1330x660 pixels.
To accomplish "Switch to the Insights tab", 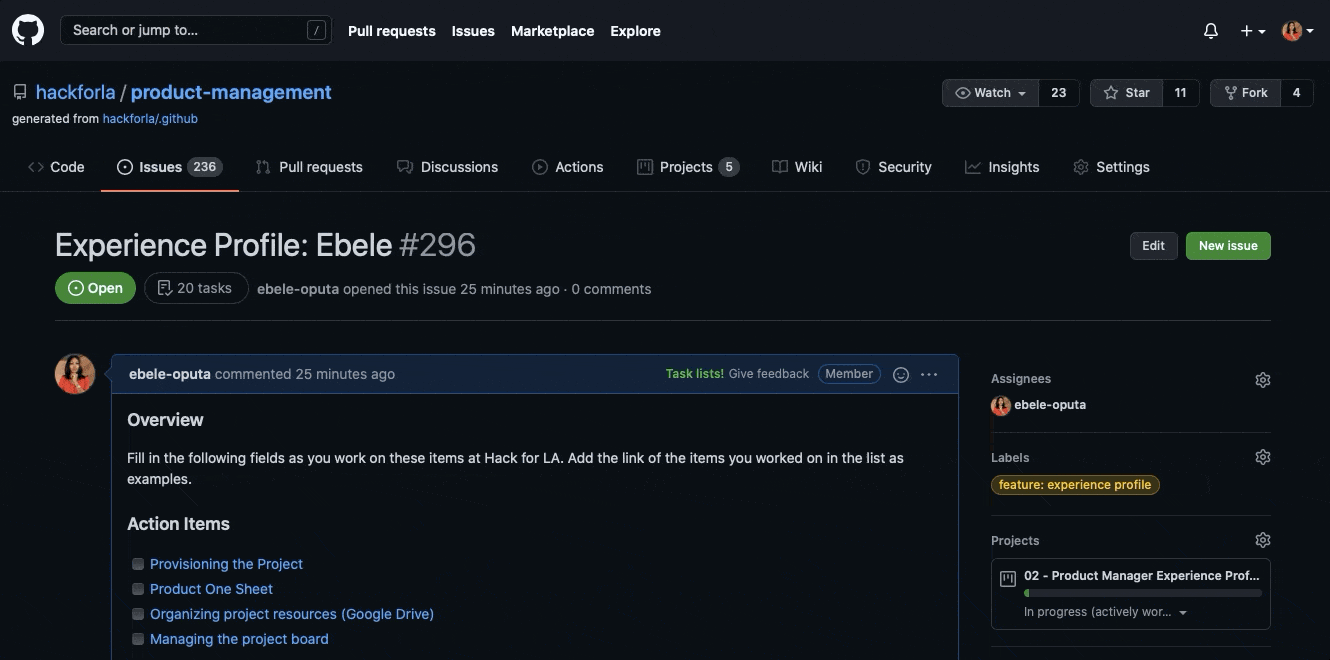I will 1002,167.
